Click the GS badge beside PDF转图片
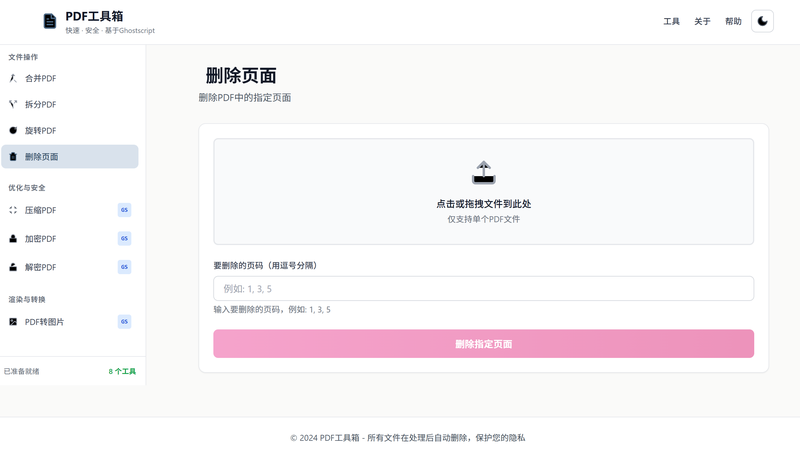Image resolution: width=800 pixels, height=450 pixels. coord(124,322)
